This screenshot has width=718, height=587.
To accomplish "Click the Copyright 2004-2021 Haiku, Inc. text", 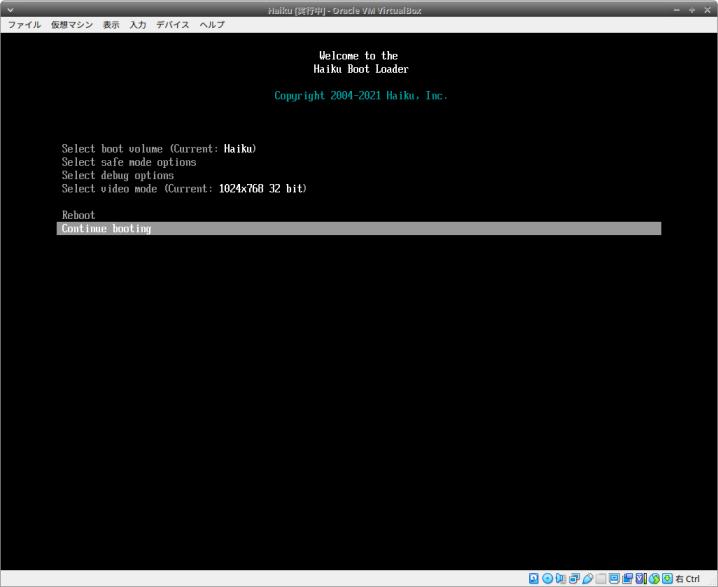I will [x=361, y=96].
